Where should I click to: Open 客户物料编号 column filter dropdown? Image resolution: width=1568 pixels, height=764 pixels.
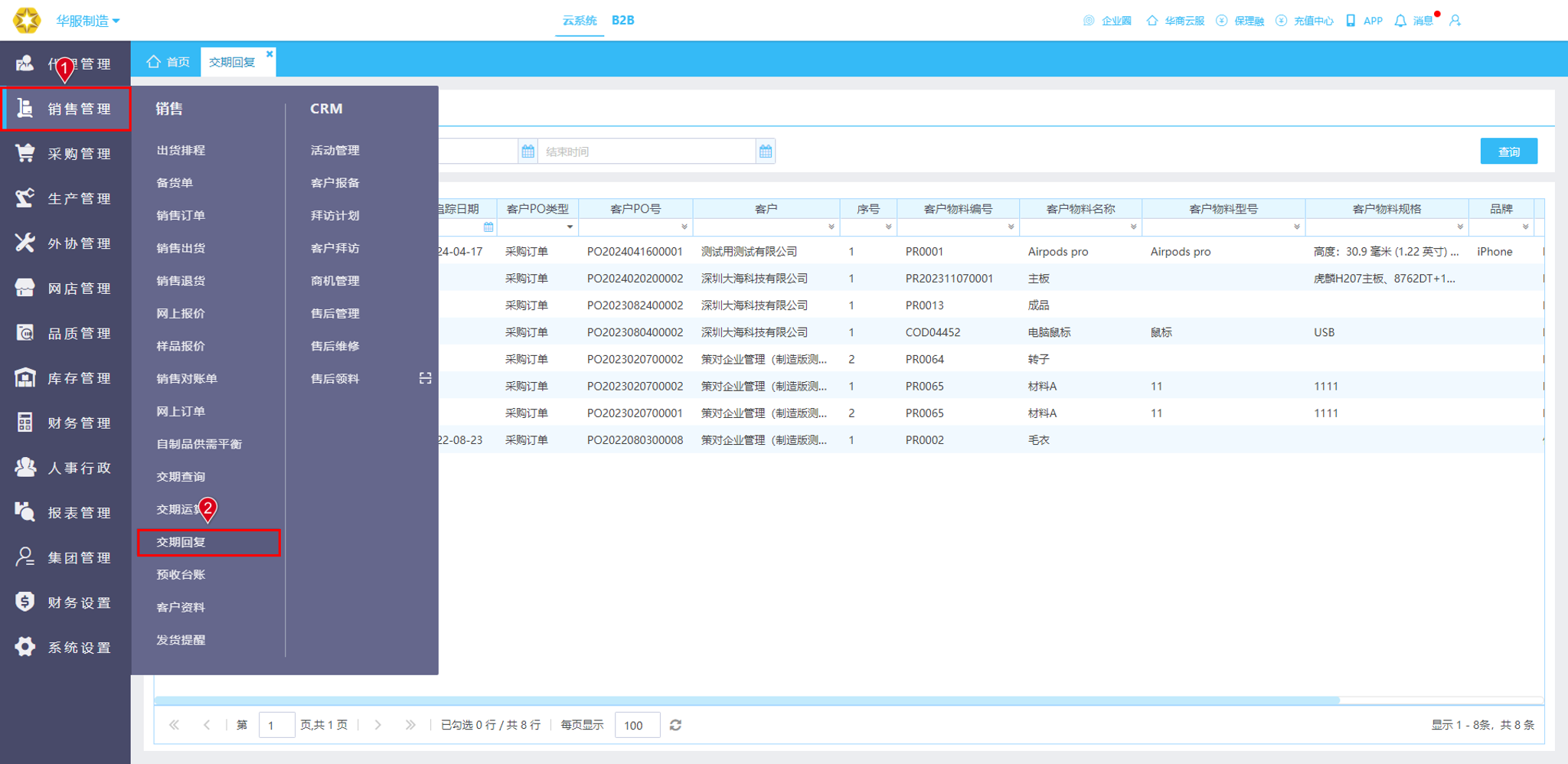point(1011,227)
